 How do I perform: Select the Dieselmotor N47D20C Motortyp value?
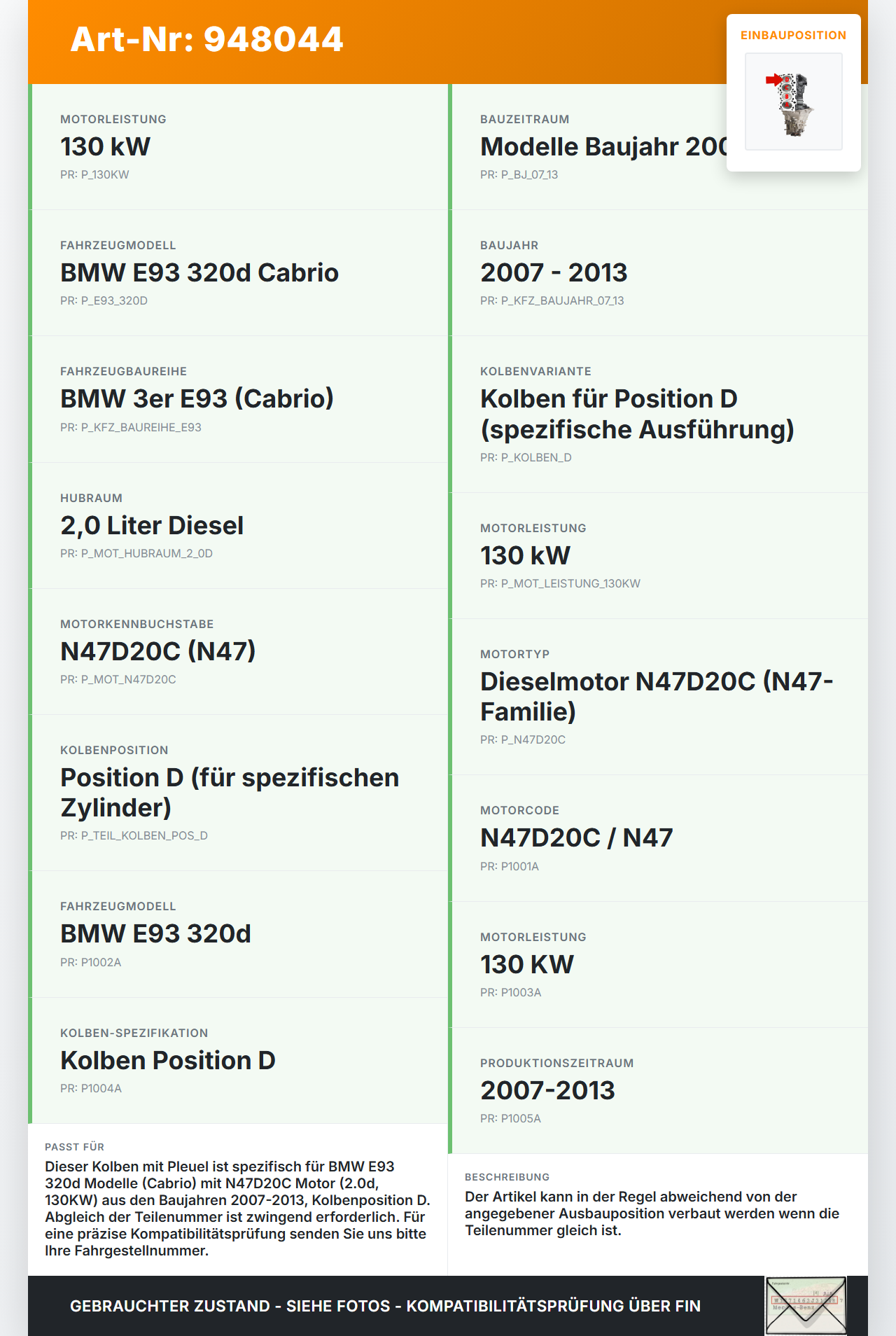coord(656,696)
